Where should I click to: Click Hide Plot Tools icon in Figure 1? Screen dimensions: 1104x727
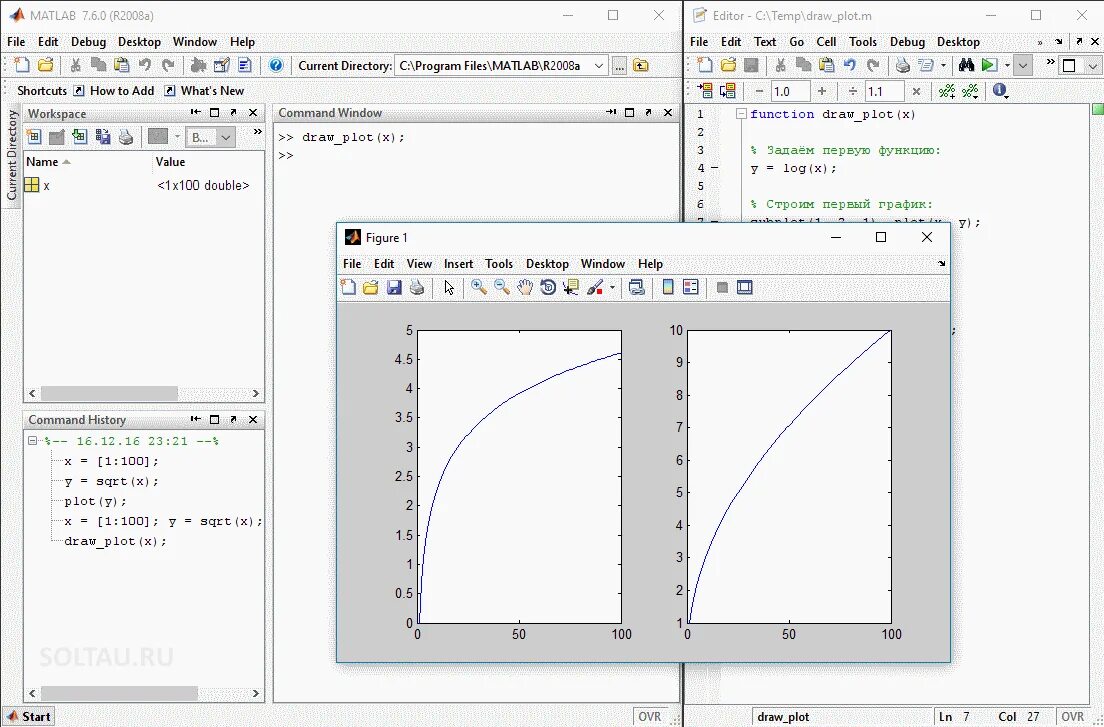[722, 287]
